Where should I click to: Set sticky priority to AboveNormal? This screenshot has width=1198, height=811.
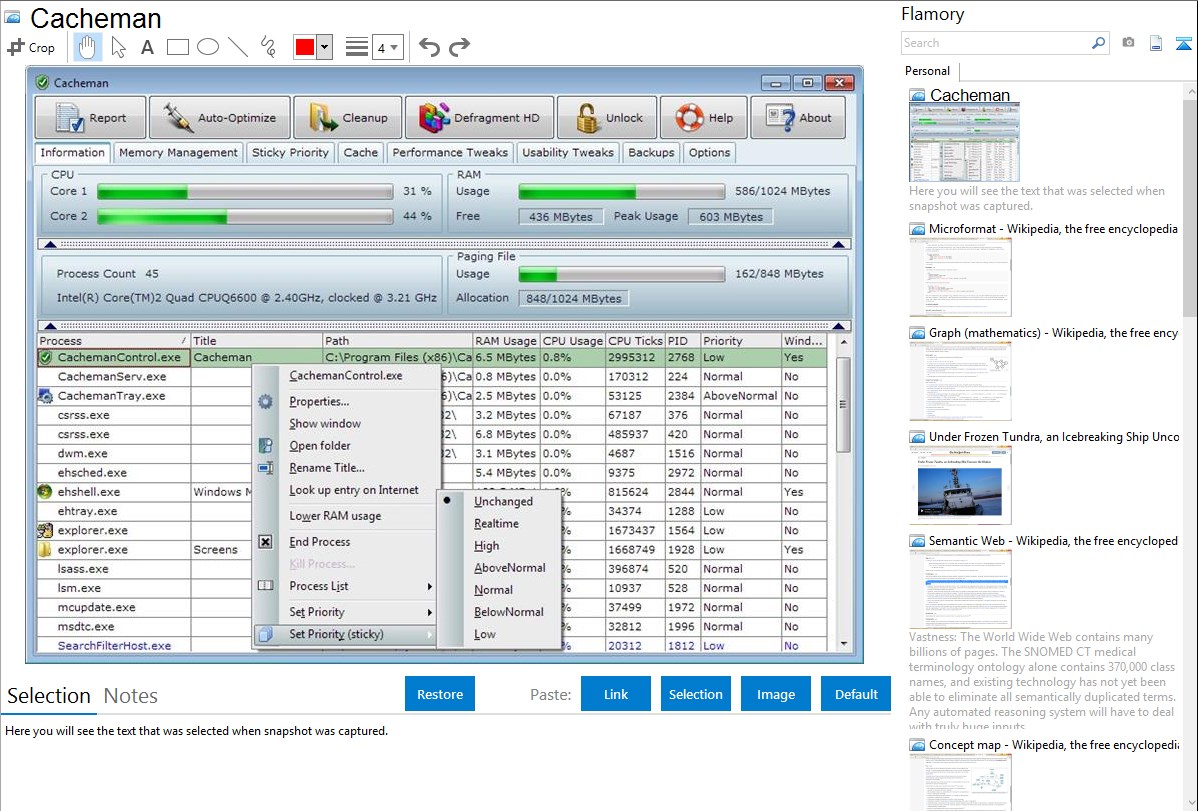(509, 568)
